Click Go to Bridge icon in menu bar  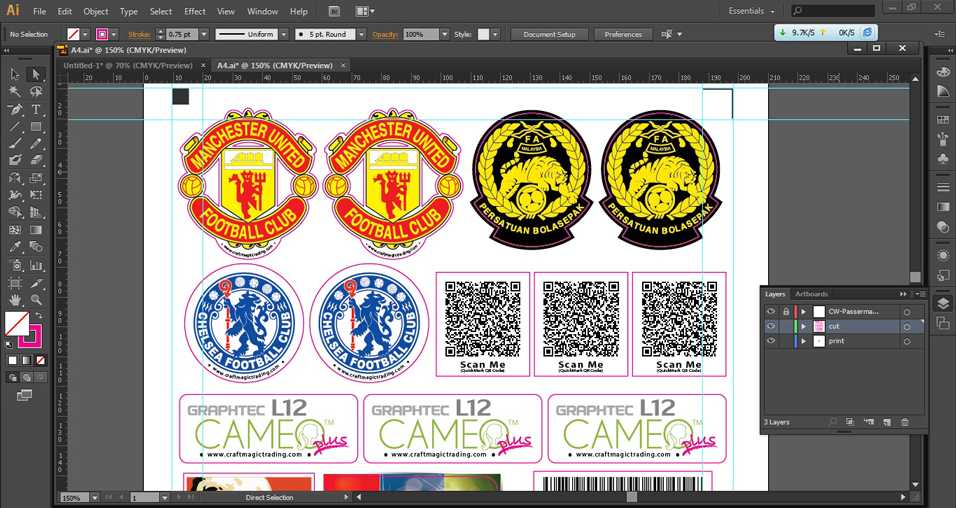(x=334, y=11)
